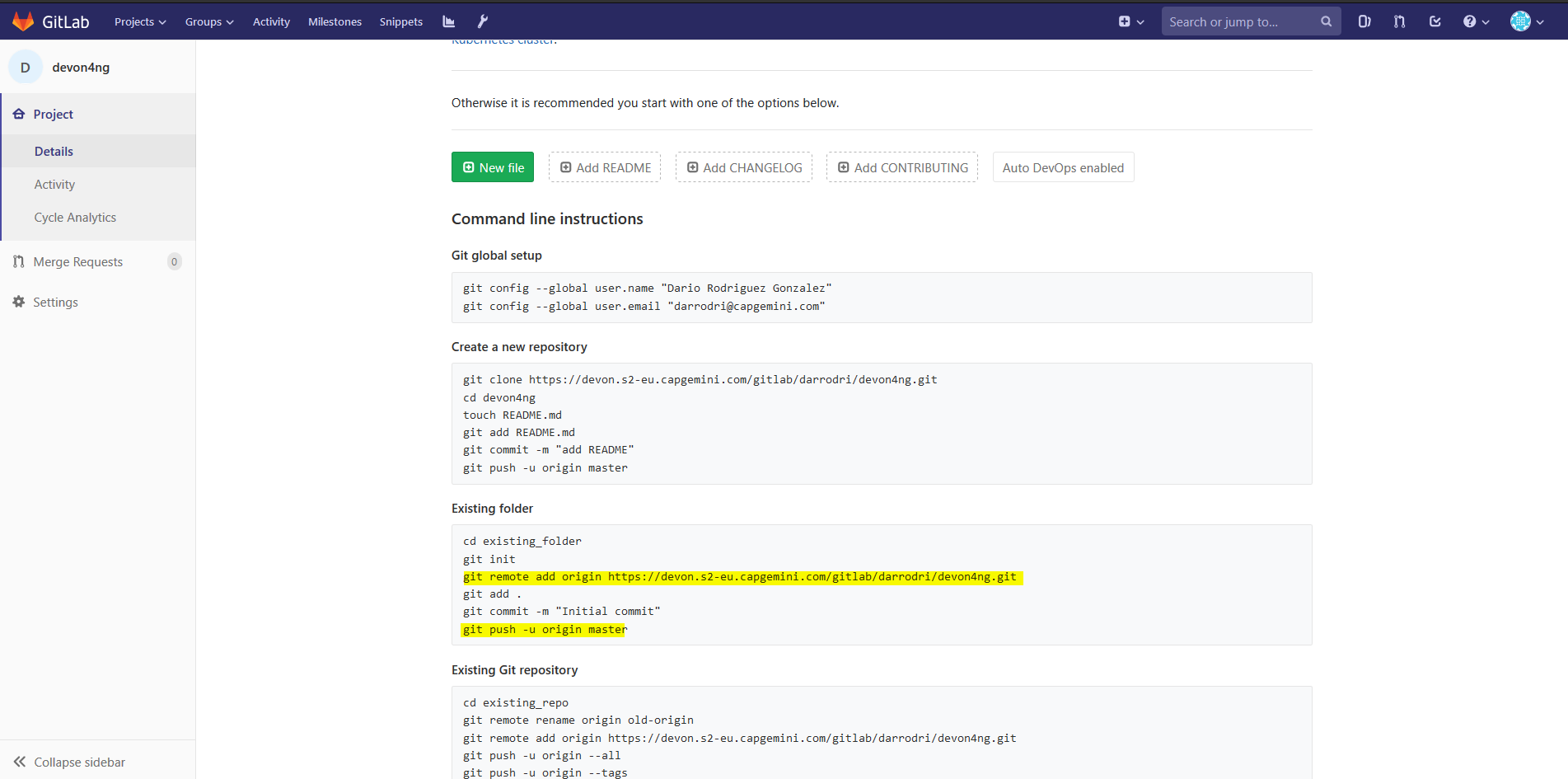
Task: Switch to the Activity sidebar item
Action: (x=54, y=184)
